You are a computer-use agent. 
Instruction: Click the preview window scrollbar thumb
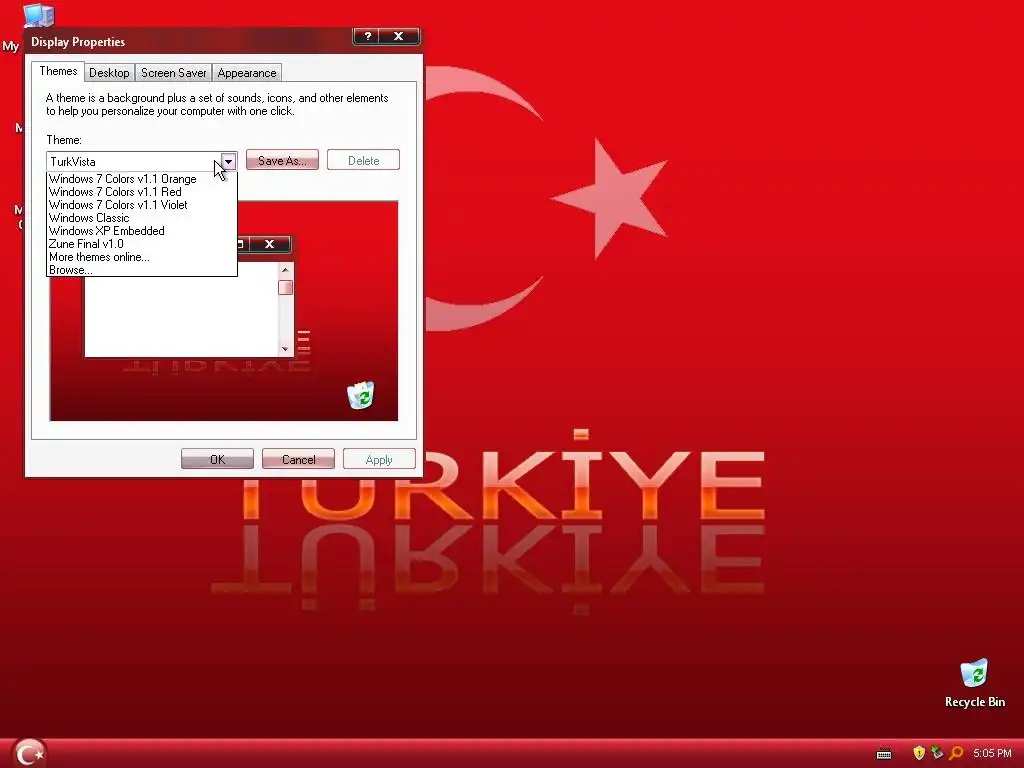point(285,287)
